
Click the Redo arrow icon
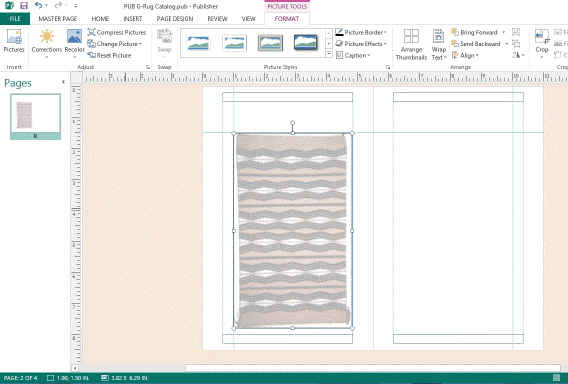coord(58,5)
